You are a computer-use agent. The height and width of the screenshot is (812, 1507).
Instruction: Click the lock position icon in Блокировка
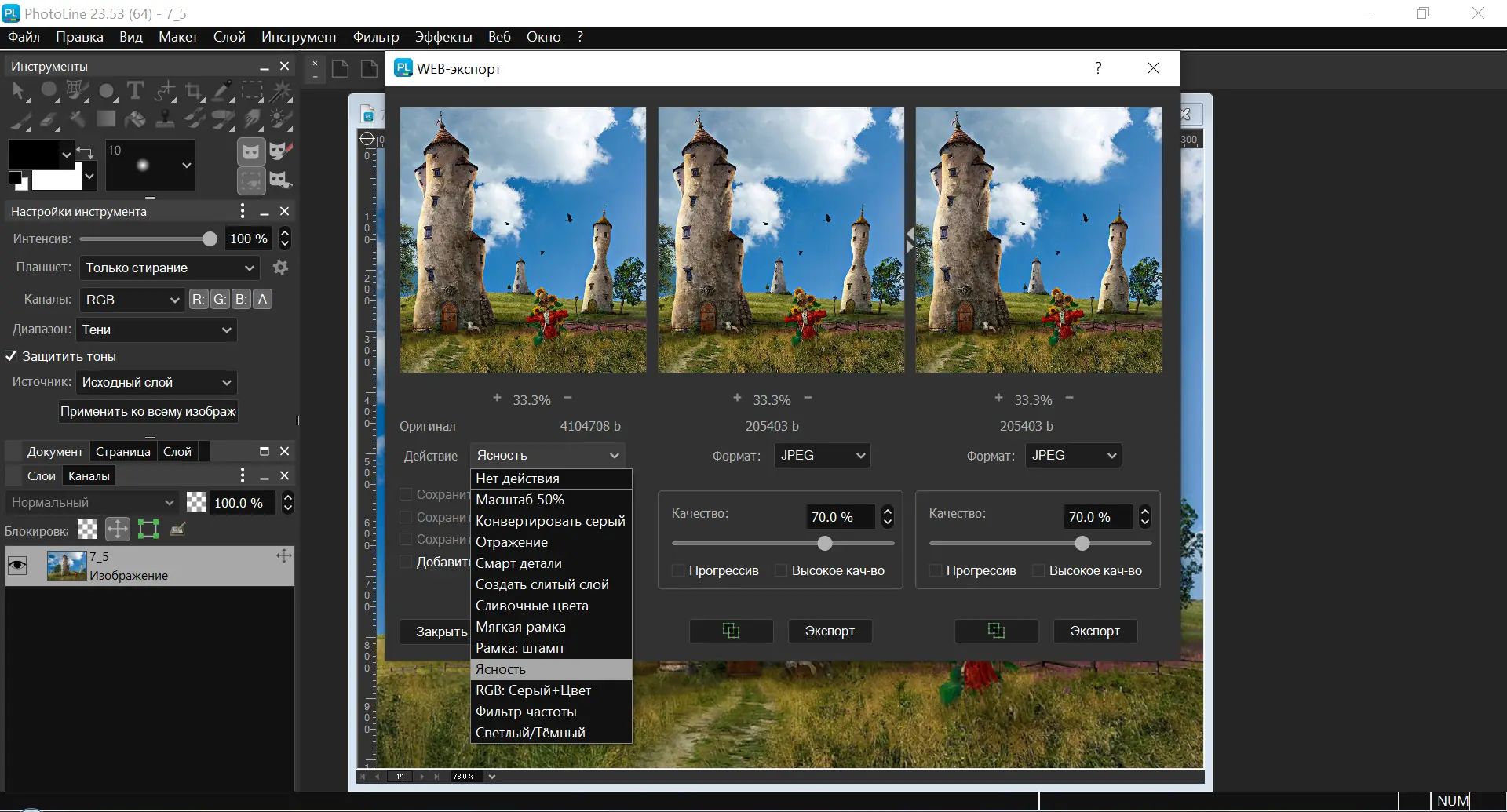click(118, 530)
